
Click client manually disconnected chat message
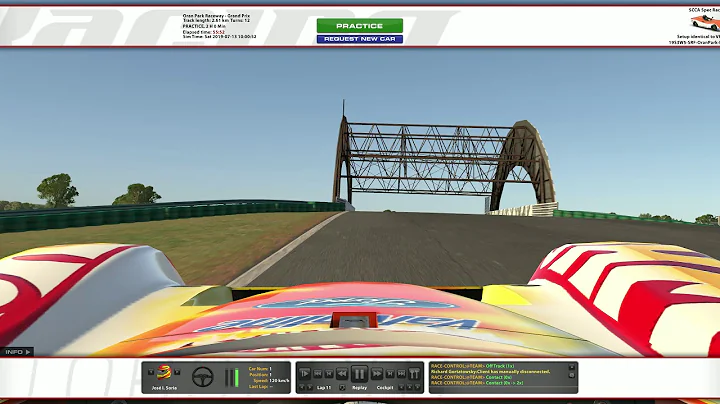tap(490, 371)
